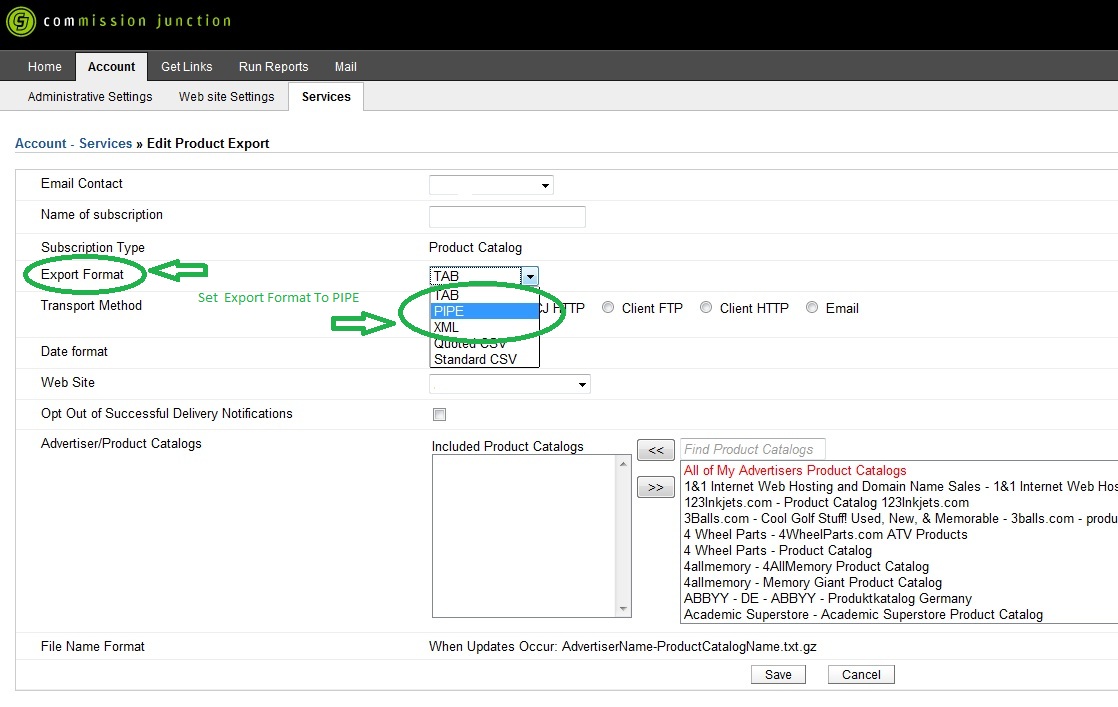This screenshot has width=1118, height=707.
Task: Choose PIPE from the export format list
Action: pyautogui.click(x=485, y=311)
